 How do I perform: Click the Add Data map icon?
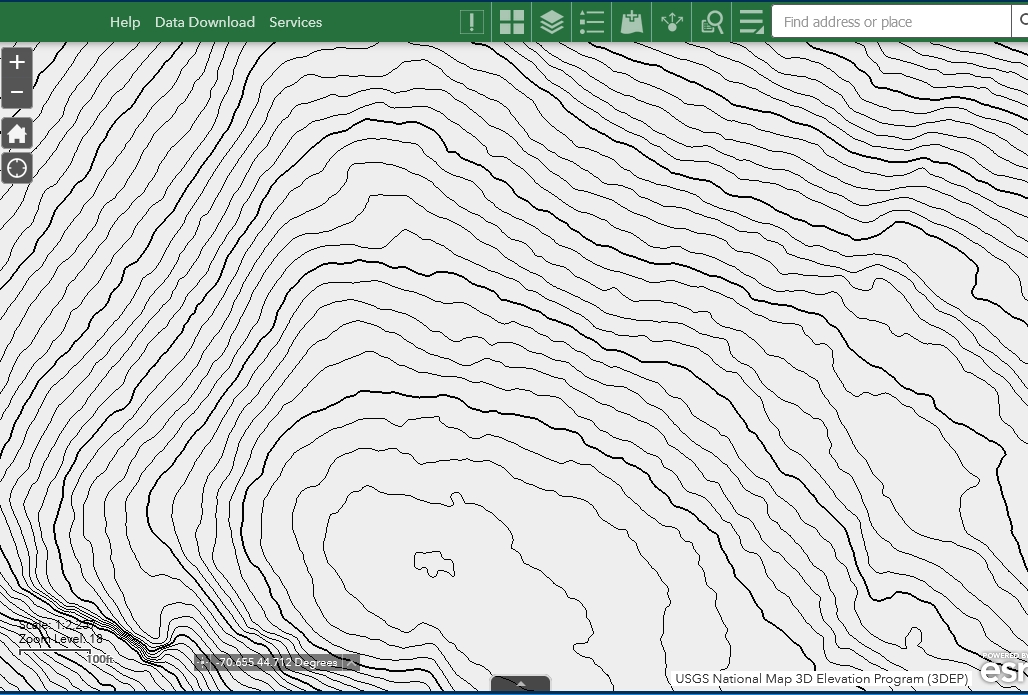tap(631, 22)
